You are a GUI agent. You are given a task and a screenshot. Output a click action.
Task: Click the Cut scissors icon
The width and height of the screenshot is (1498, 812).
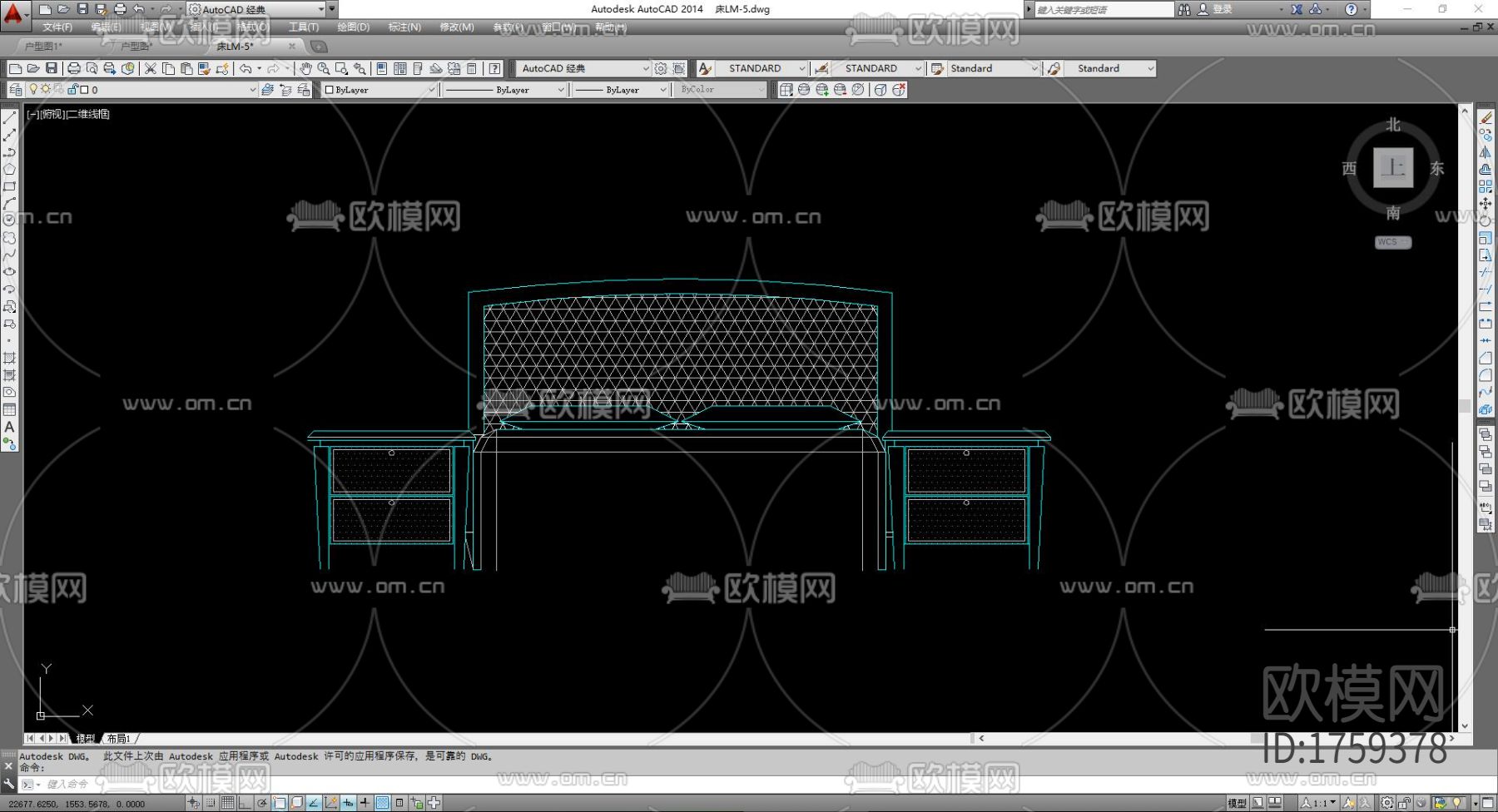click(151, 68)
